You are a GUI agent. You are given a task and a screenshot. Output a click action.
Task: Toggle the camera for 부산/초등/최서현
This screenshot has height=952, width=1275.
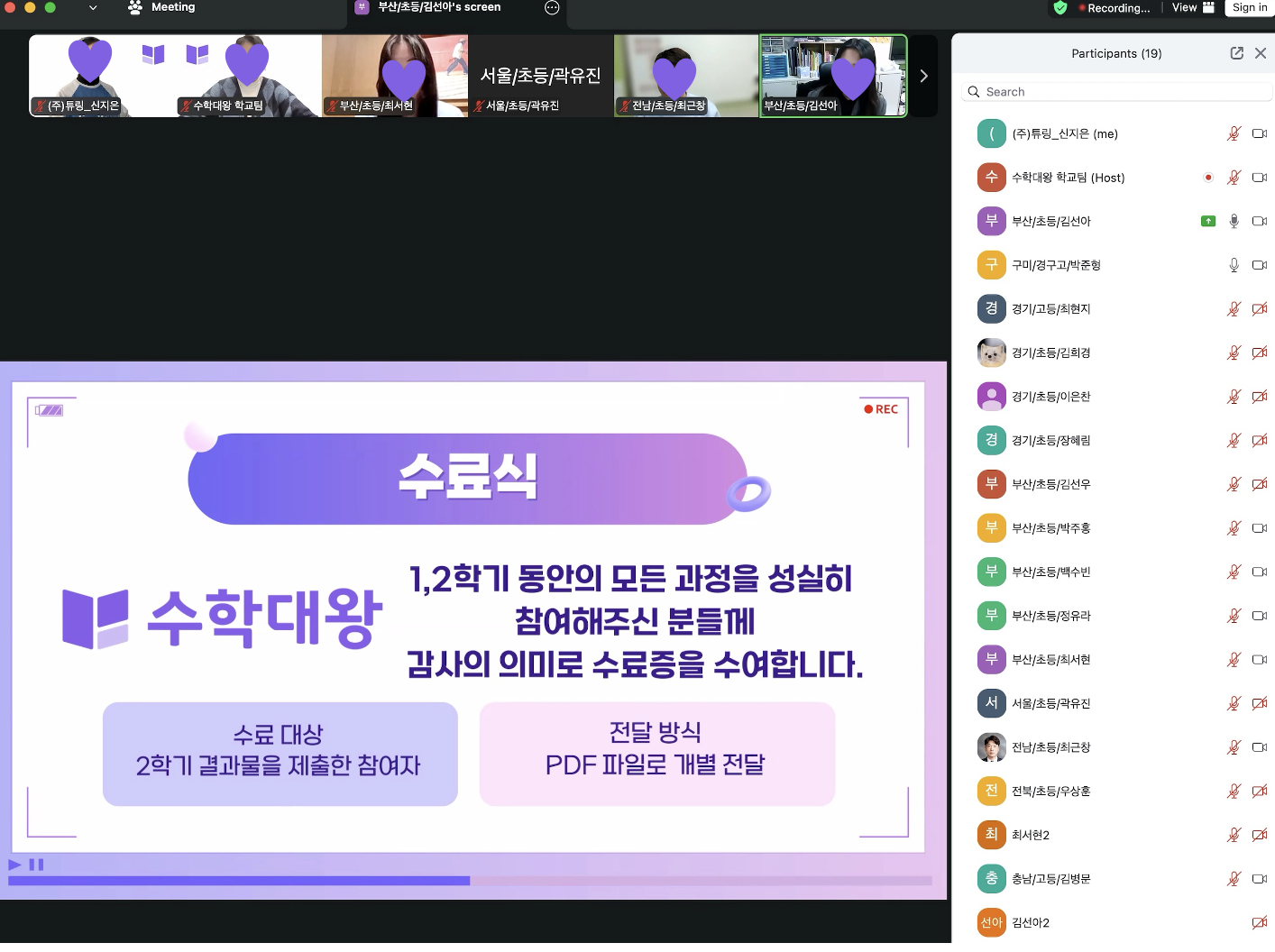click(1260, 659)
